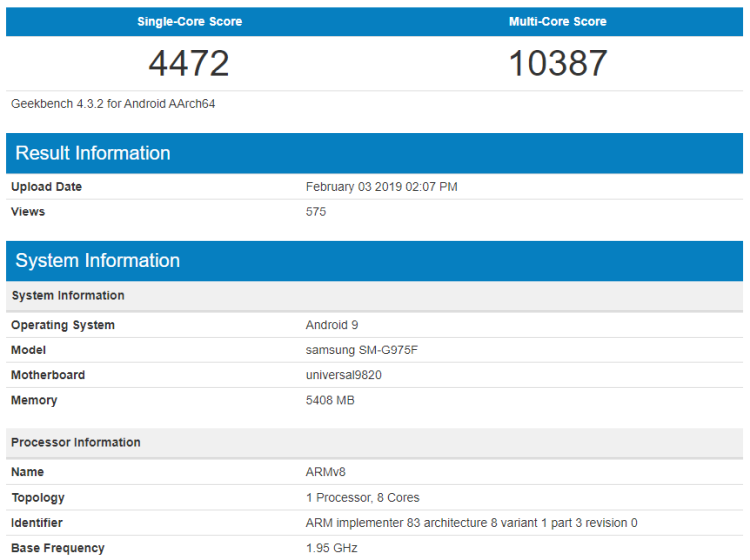Click the Geekbench 4.3.2 version text
The height and width of the screenshot is (560, 750).
pos(113,103)
